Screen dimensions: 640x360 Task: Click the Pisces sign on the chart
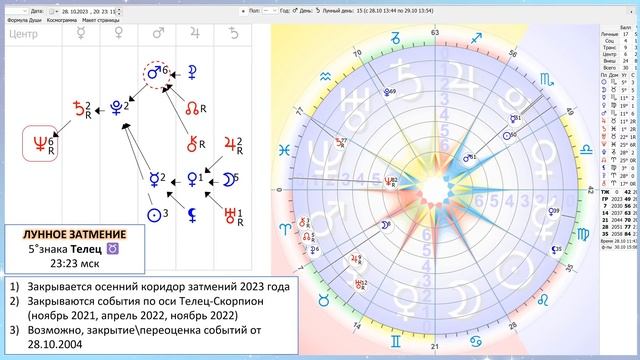click(284, 150)
